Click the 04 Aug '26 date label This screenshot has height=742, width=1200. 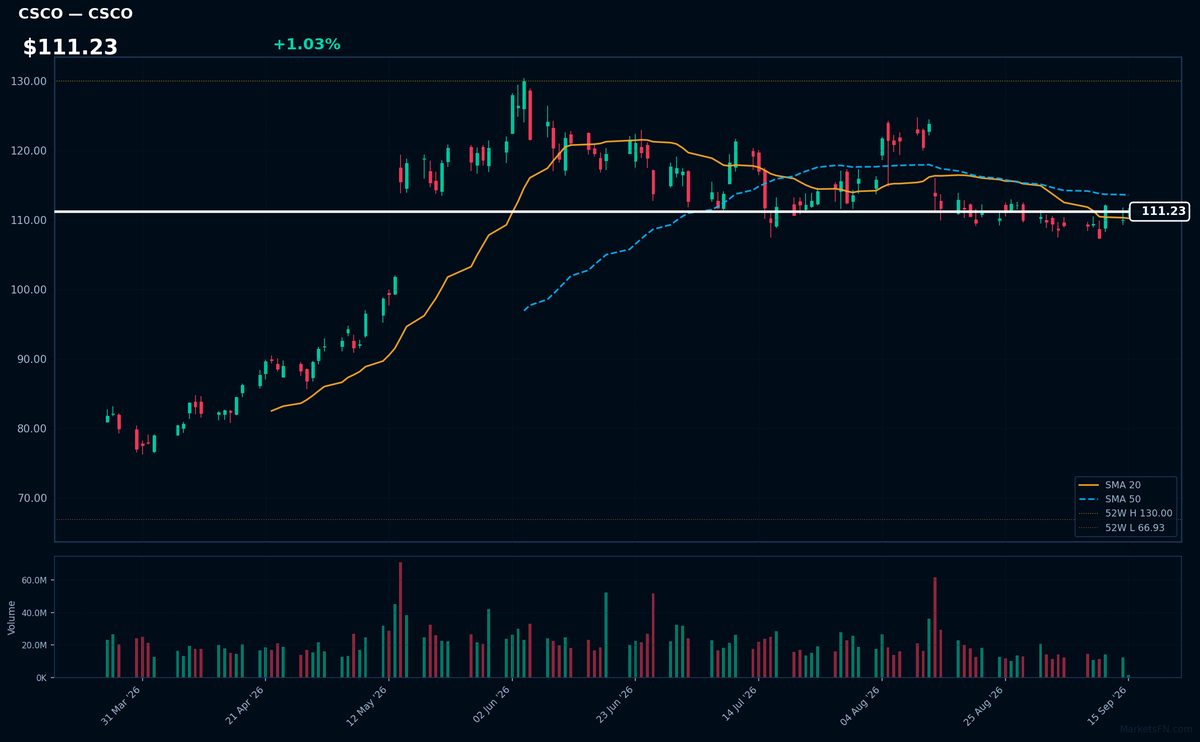coord(862,704)
